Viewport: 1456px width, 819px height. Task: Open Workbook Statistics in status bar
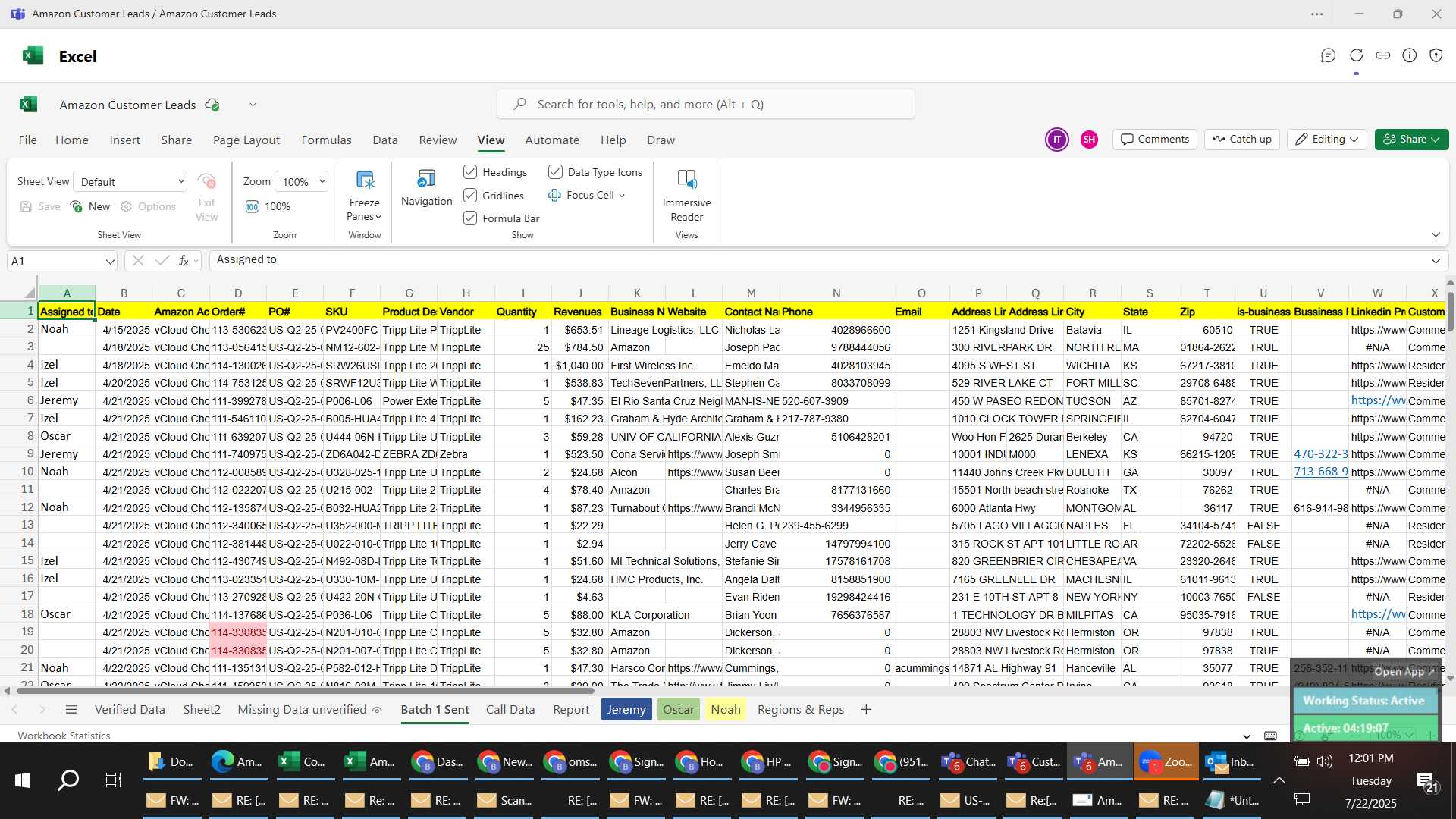(x=64, y=736)
